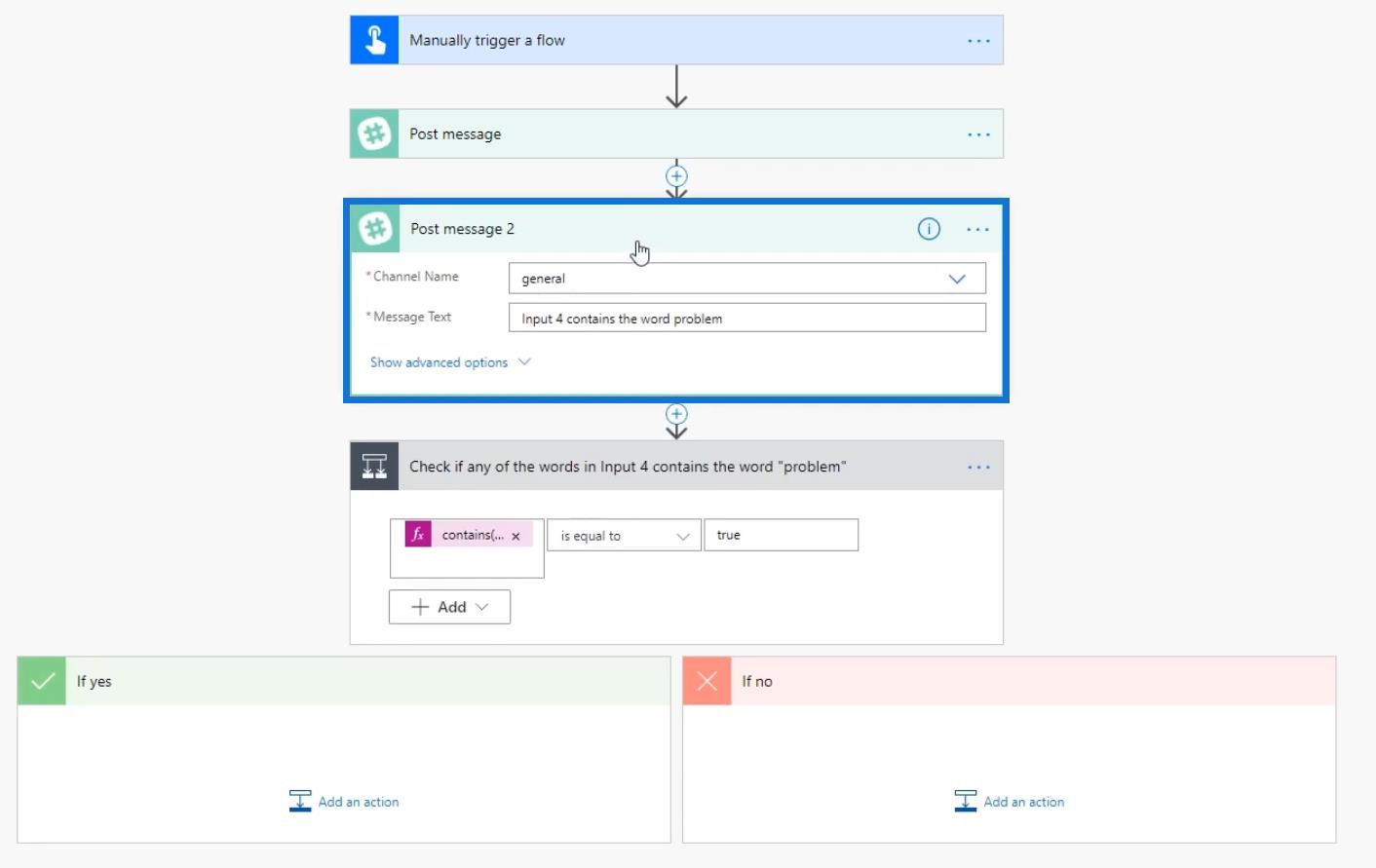1376x868 pixels.
Task: Open the Channel Name dropdown showing general
Action: [746, 279]
